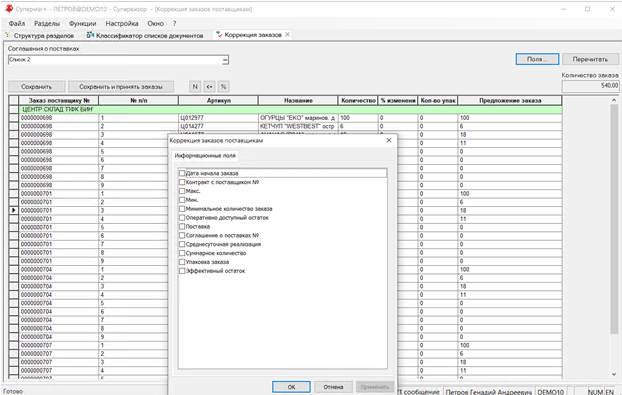Check Суммарное количество field
This screenshot has width=622, height=395.
[x=182, y=253]
